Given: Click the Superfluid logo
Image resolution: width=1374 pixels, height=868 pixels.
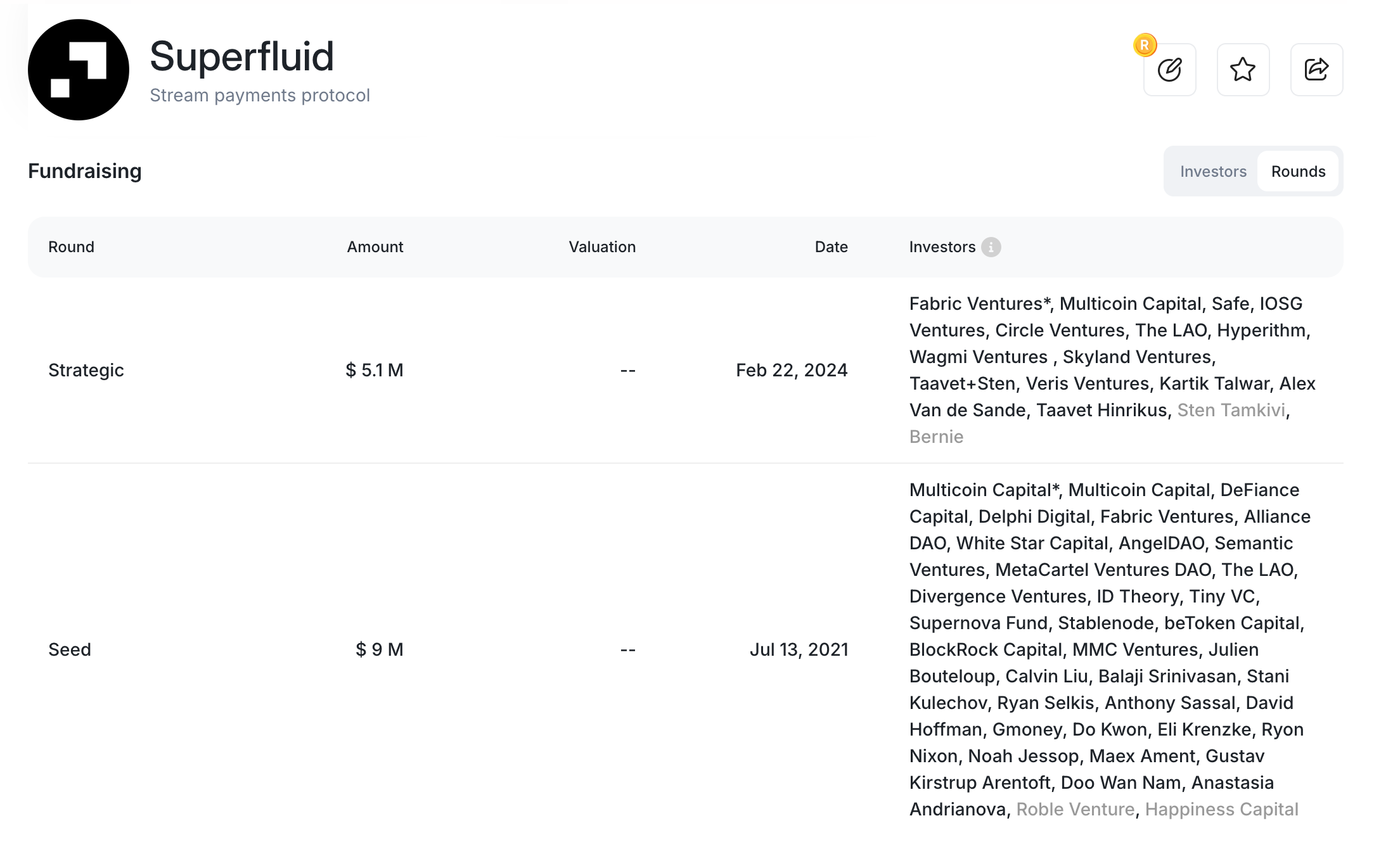Looking at the screenshot, I should tap(79, 70).
